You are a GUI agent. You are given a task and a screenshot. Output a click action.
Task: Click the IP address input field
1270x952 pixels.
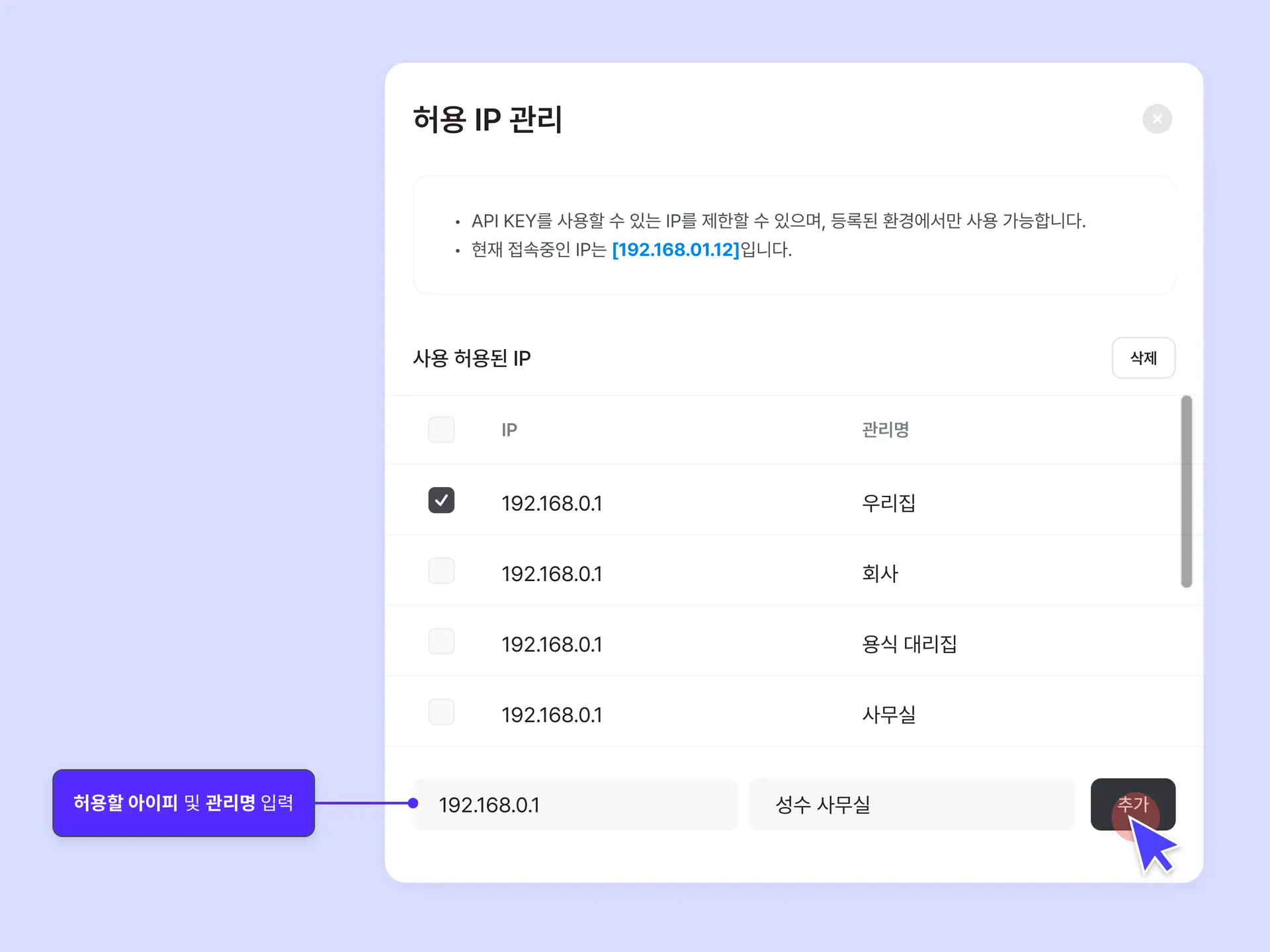[x=574, y=805]
